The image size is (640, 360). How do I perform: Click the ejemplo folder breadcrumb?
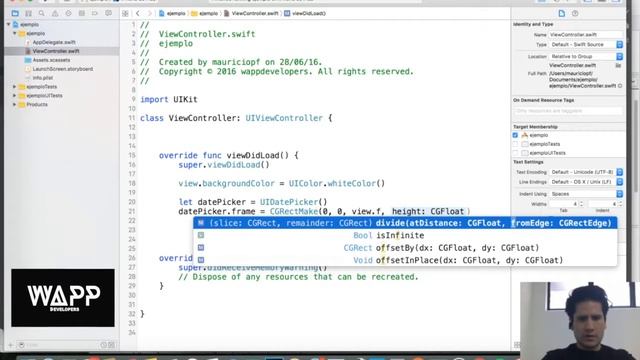(204, 13)
